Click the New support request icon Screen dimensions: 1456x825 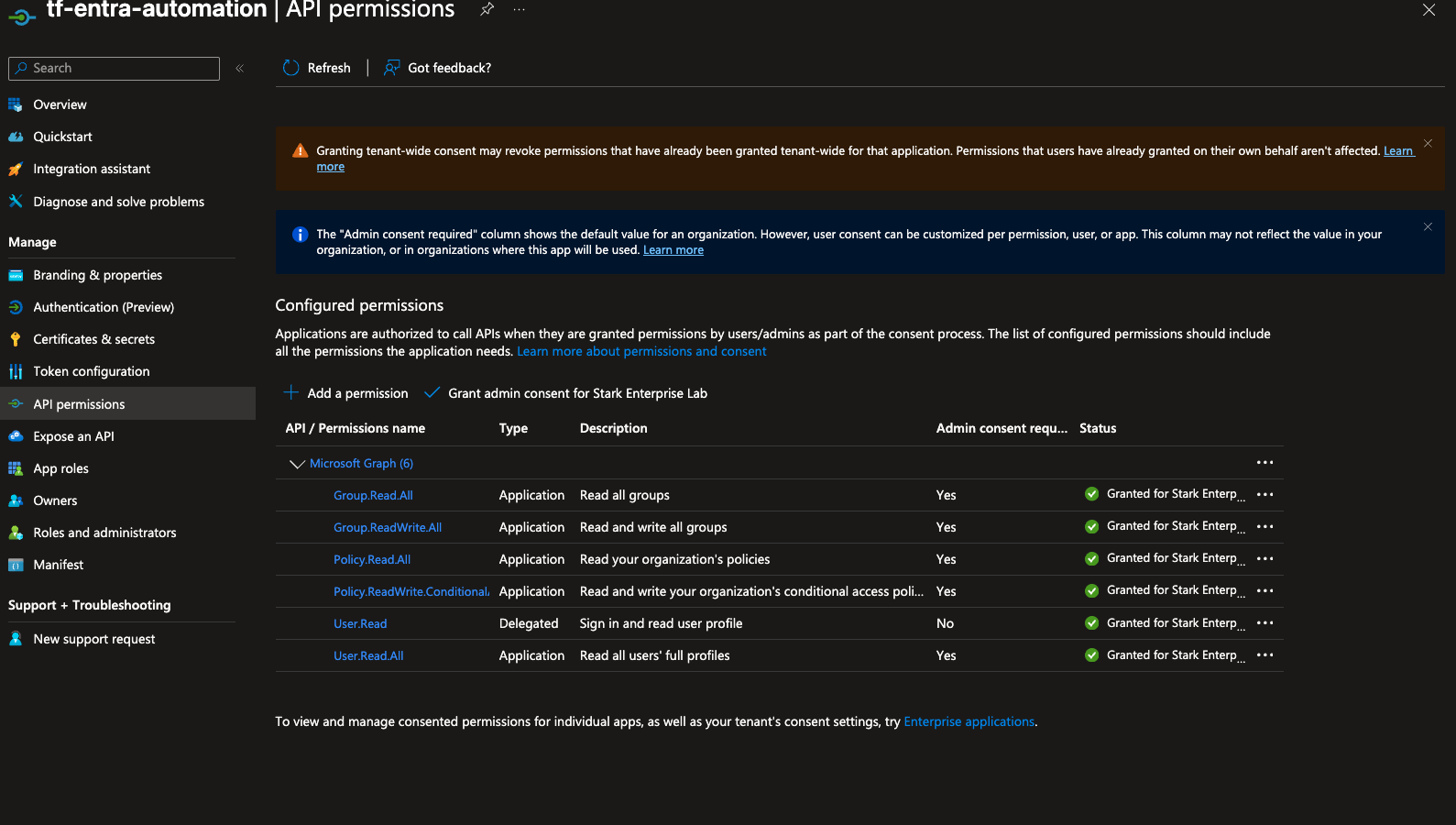coord(16,639)
